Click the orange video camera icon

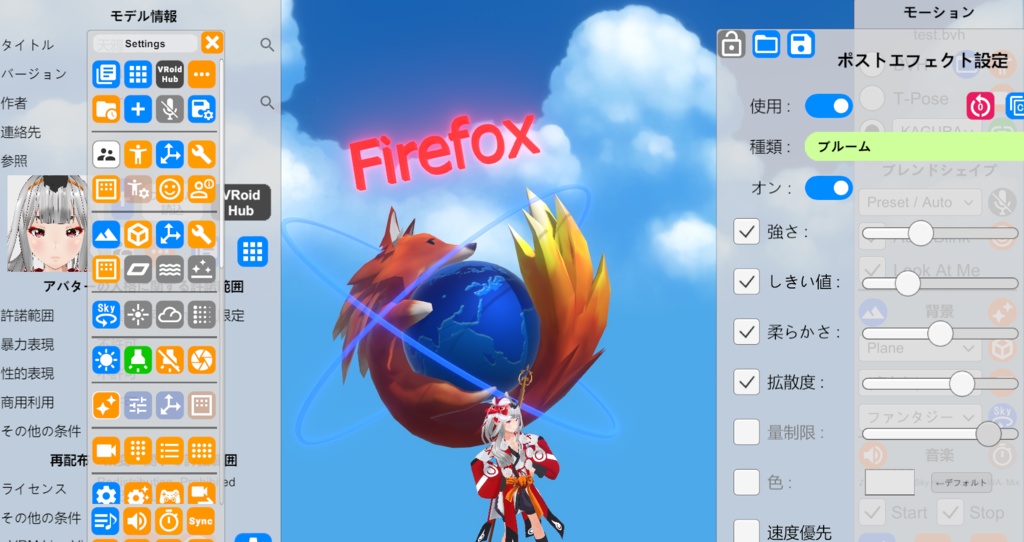(x=106, y=451)
